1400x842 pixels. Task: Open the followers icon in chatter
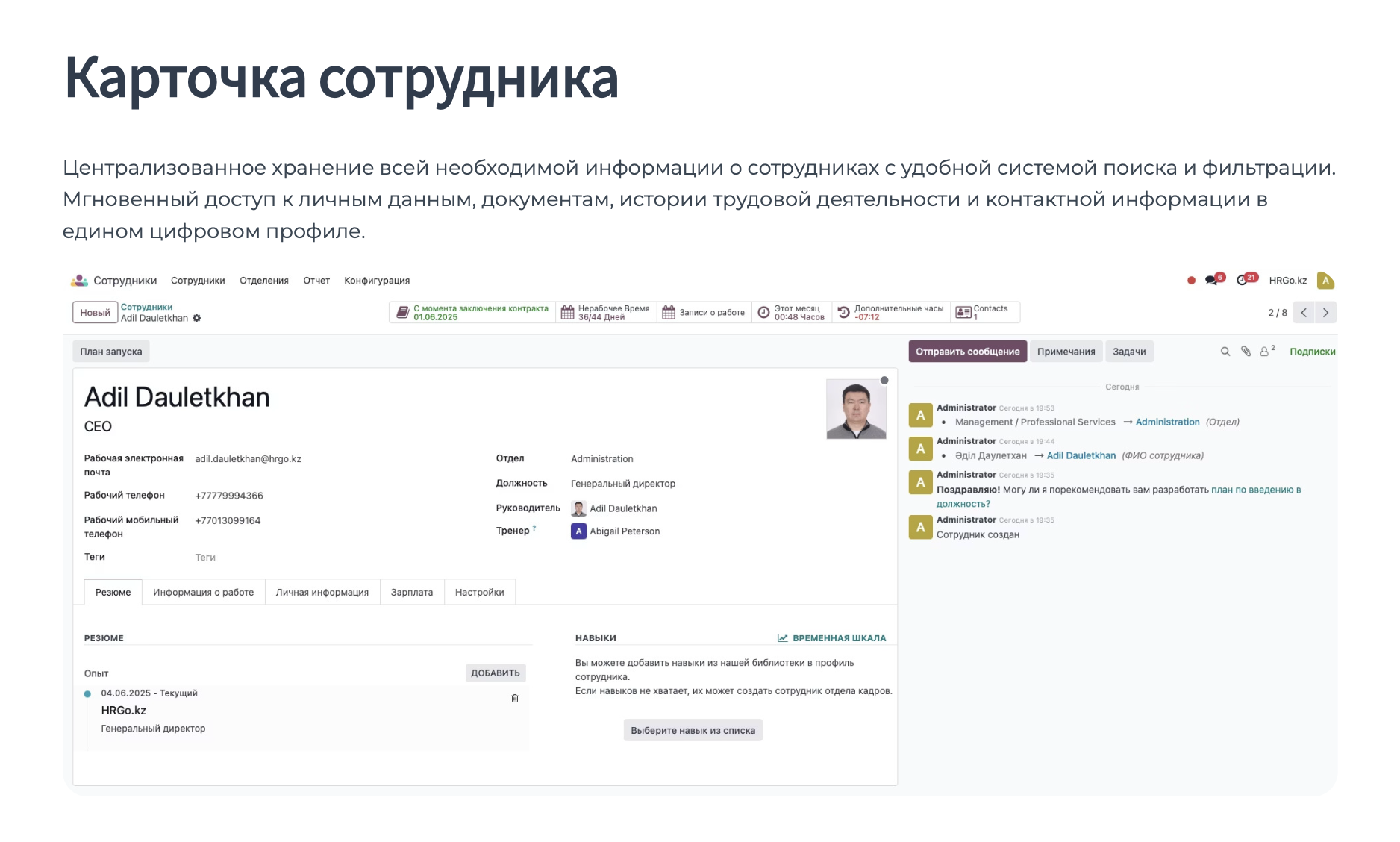(1265, 352)
